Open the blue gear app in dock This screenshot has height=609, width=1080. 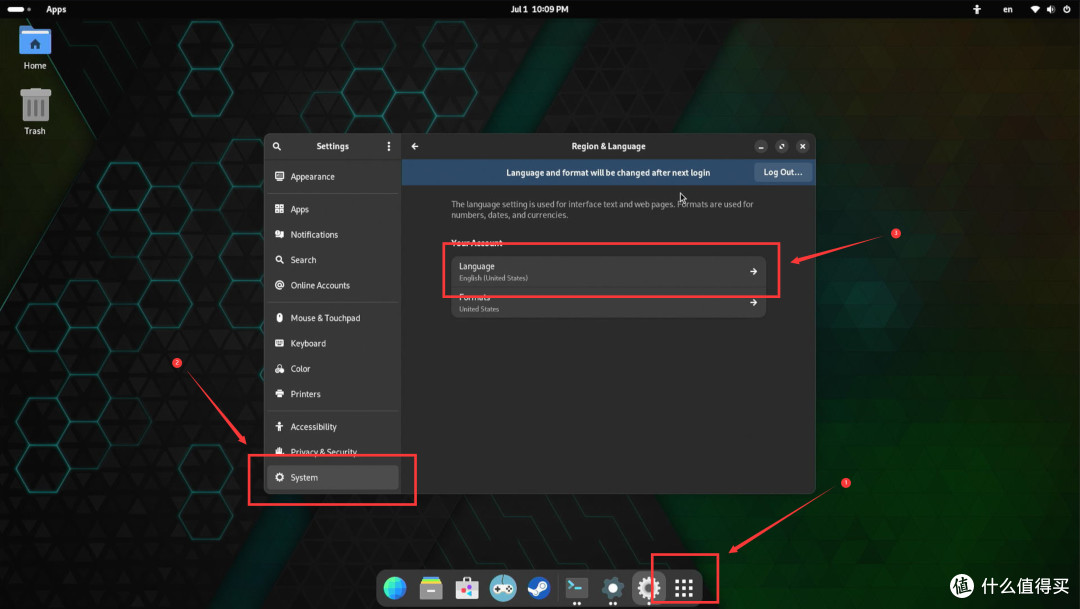[612, 588]
